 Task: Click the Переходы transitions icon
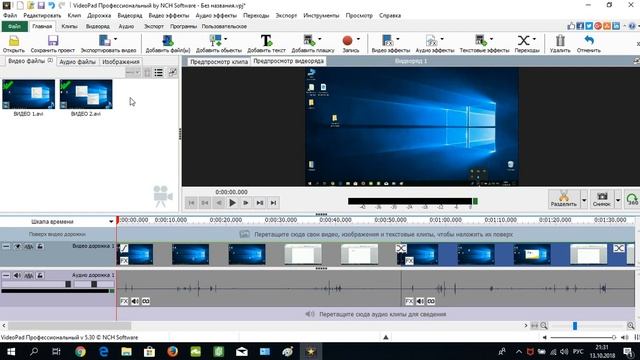point(524,41)
